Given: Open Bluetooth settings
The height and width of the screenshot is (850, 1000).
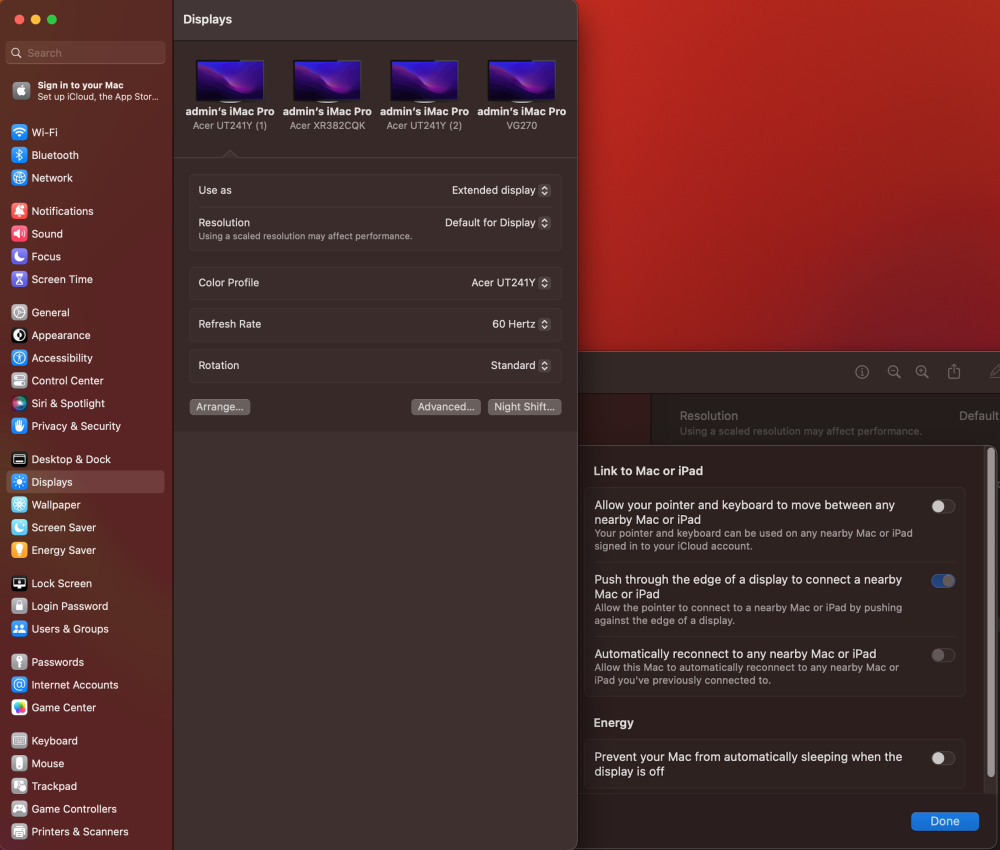Looking at the screenshot, I should tap(85, 155).
